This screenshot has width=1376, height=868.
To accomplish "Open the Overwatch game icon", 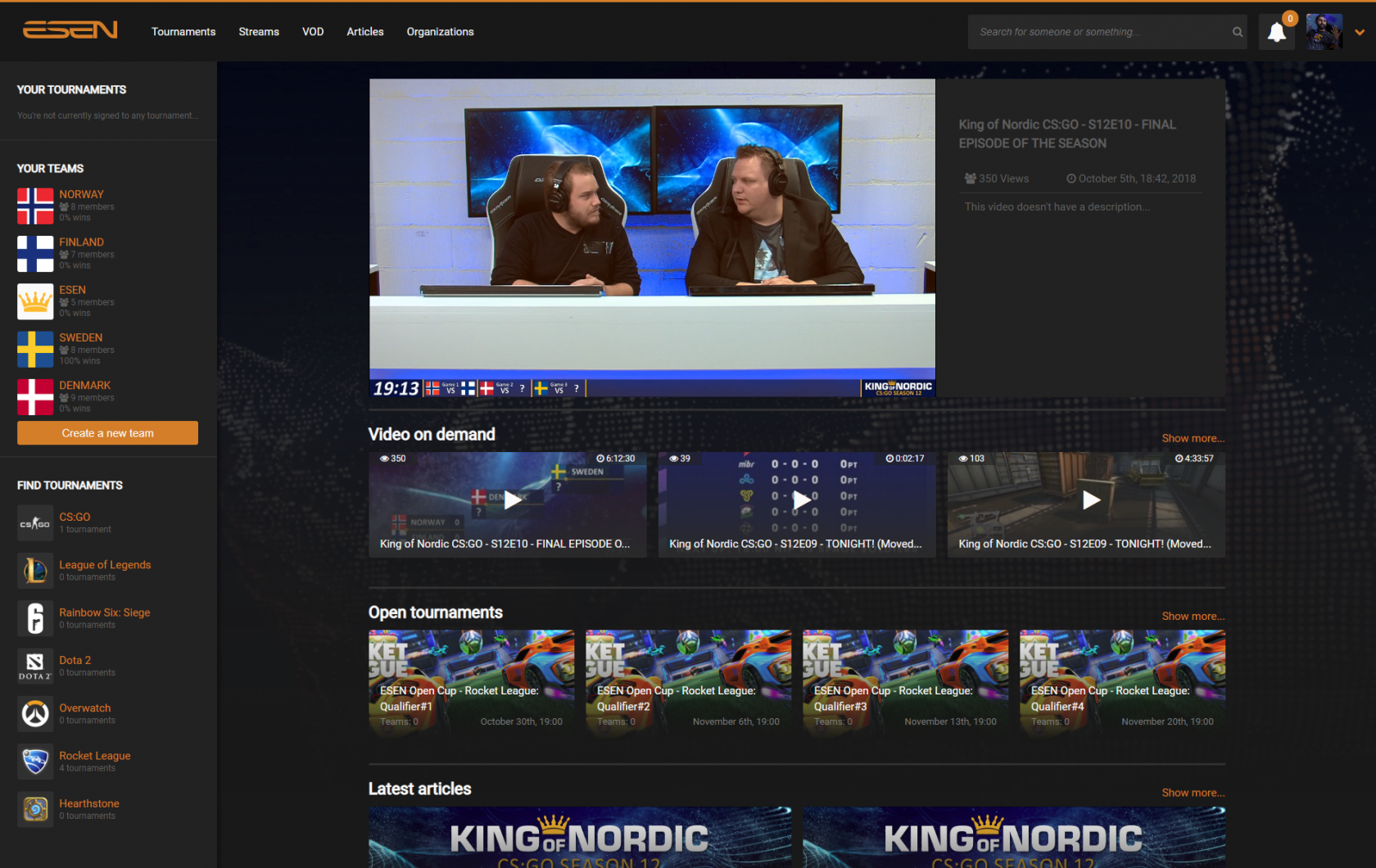I will (x=35, y=714).
